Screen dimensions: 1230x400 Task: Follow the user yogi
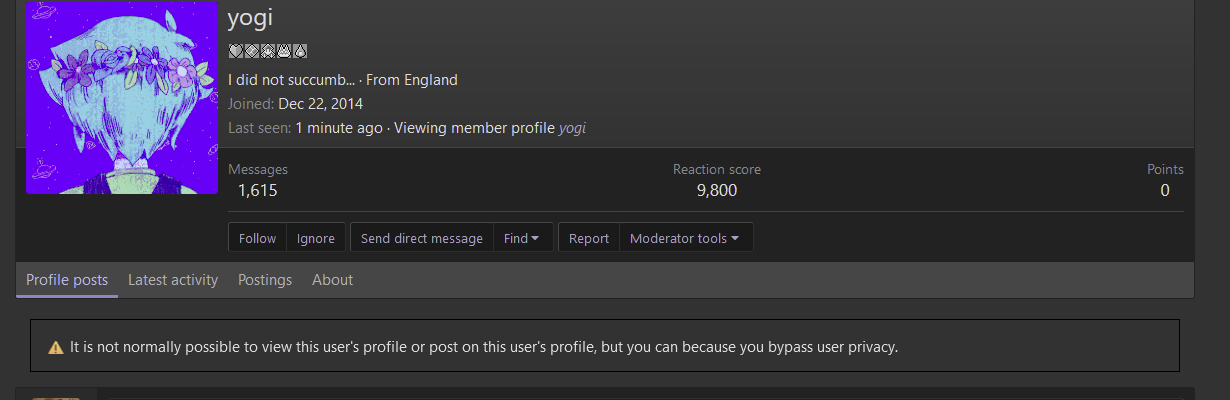point(257,238)
